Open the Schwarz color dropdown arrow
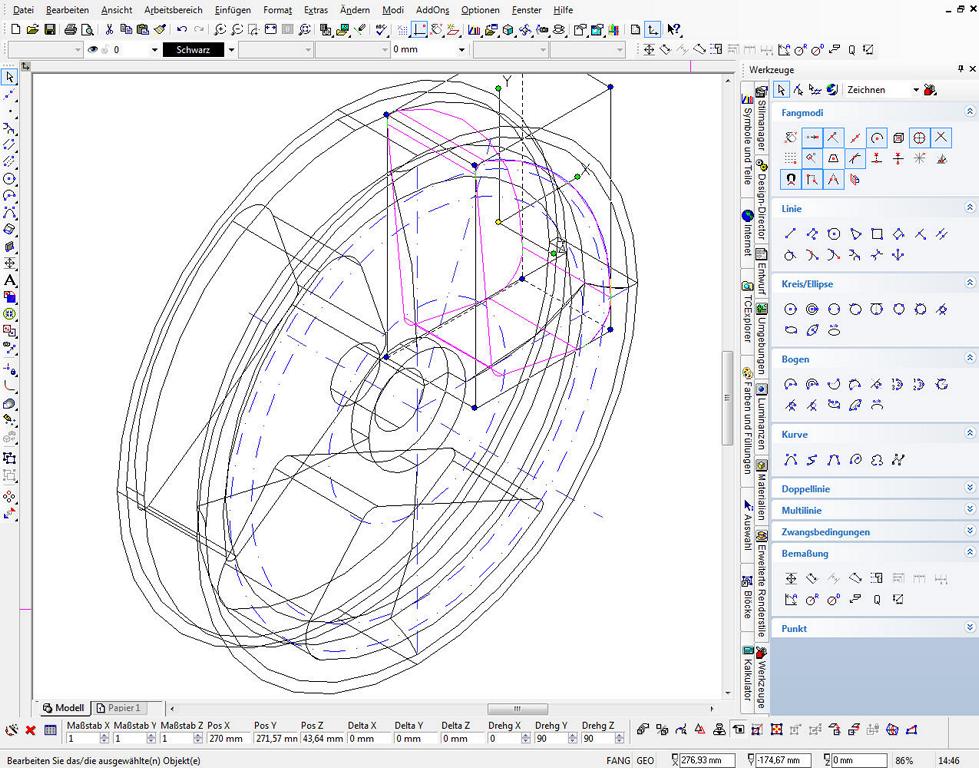The image size is (979, 768). pos(231,49)
